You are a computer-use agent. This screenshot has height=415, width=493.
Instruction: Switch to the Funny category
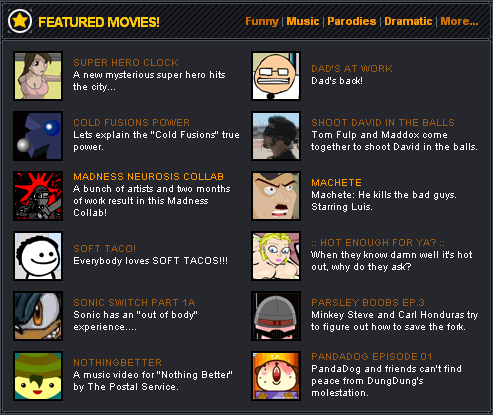pyautogui.click(x=262, y=21)
